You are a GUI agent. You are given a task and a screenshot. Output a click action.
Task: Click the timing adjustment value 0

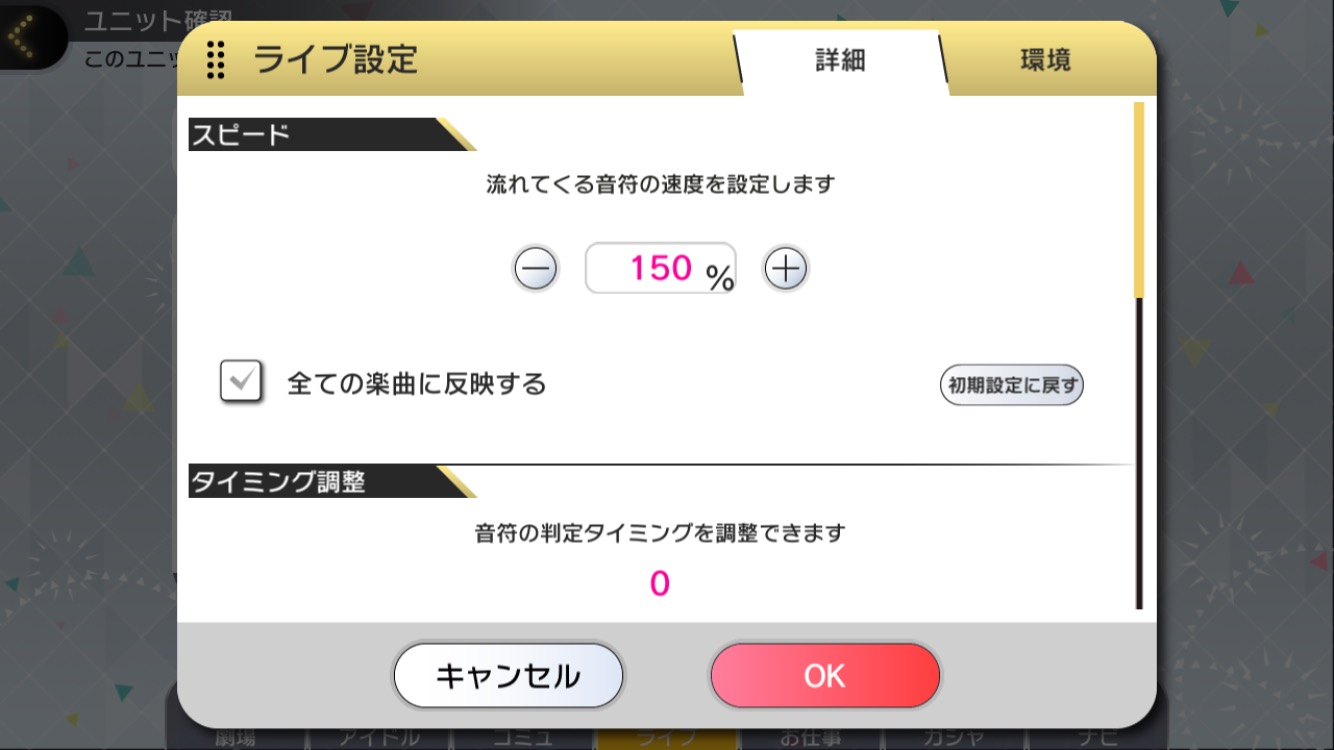click(x=659, y=583)
